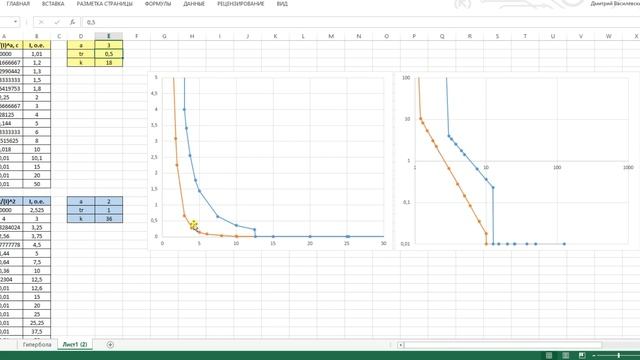Select column D header
The height and width of the screenshot is (360, 640).
click(x=81, y=36)
